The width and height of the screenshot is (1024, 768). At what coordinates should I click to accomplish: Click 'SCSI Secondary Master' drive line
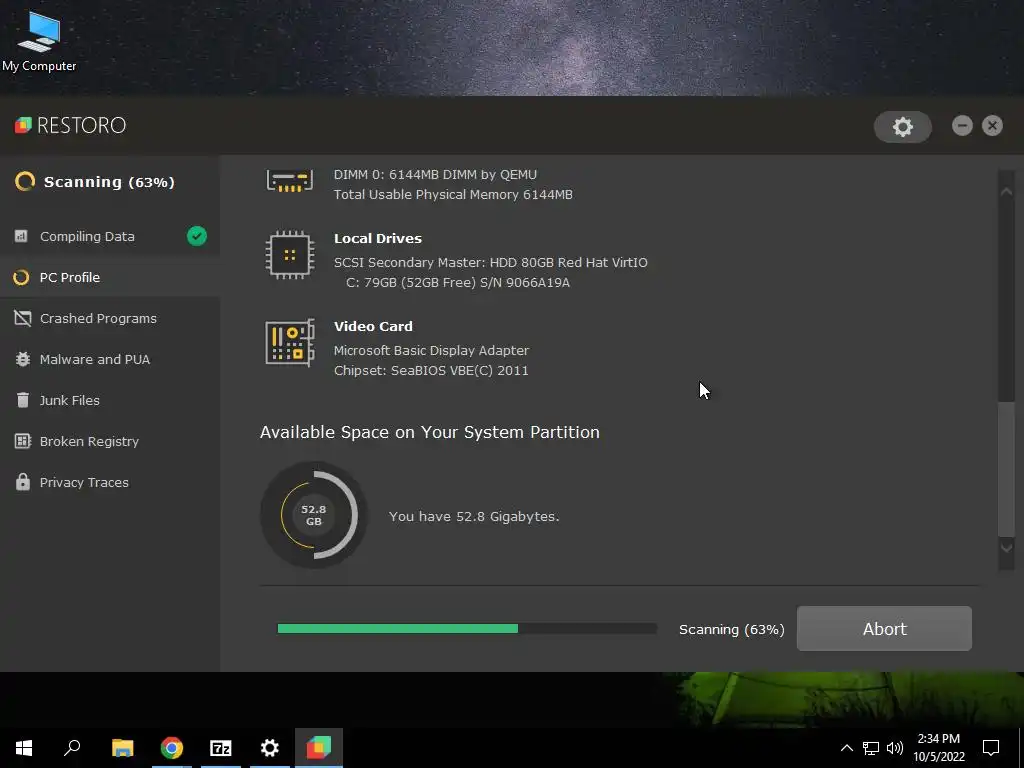(490, 263)
